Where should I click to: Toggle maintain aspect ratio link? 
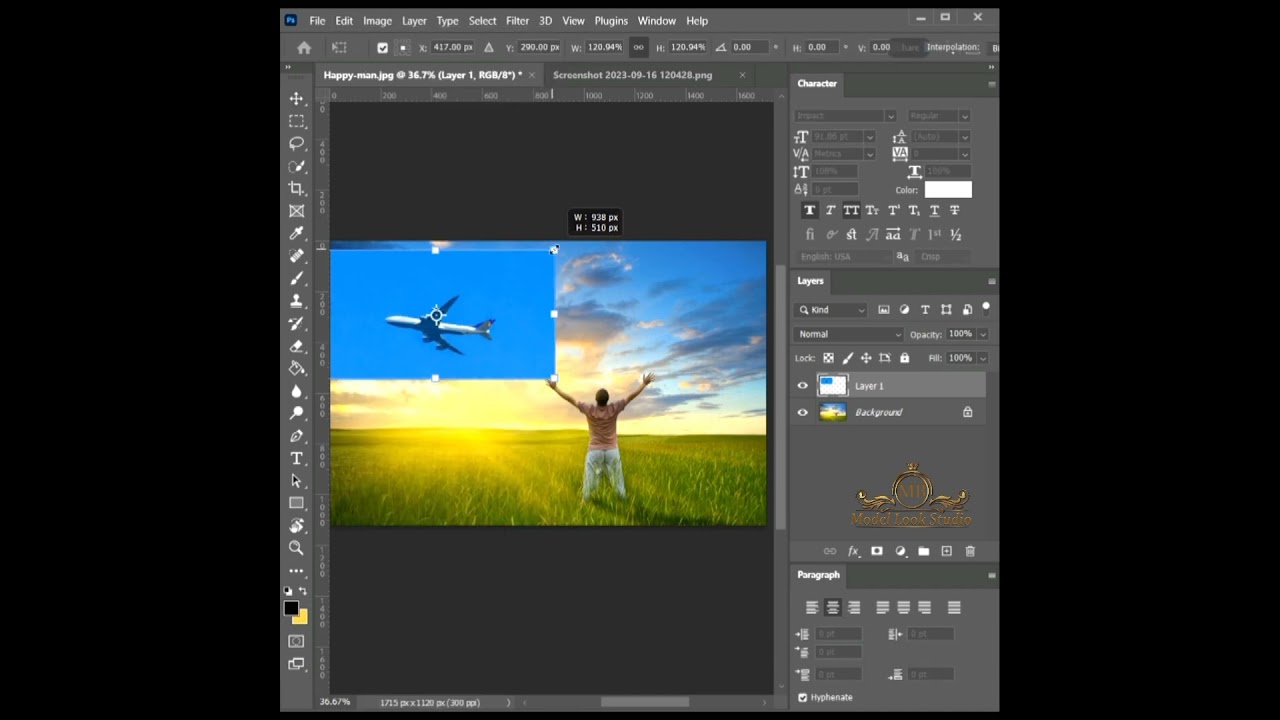tap(637, 47)
